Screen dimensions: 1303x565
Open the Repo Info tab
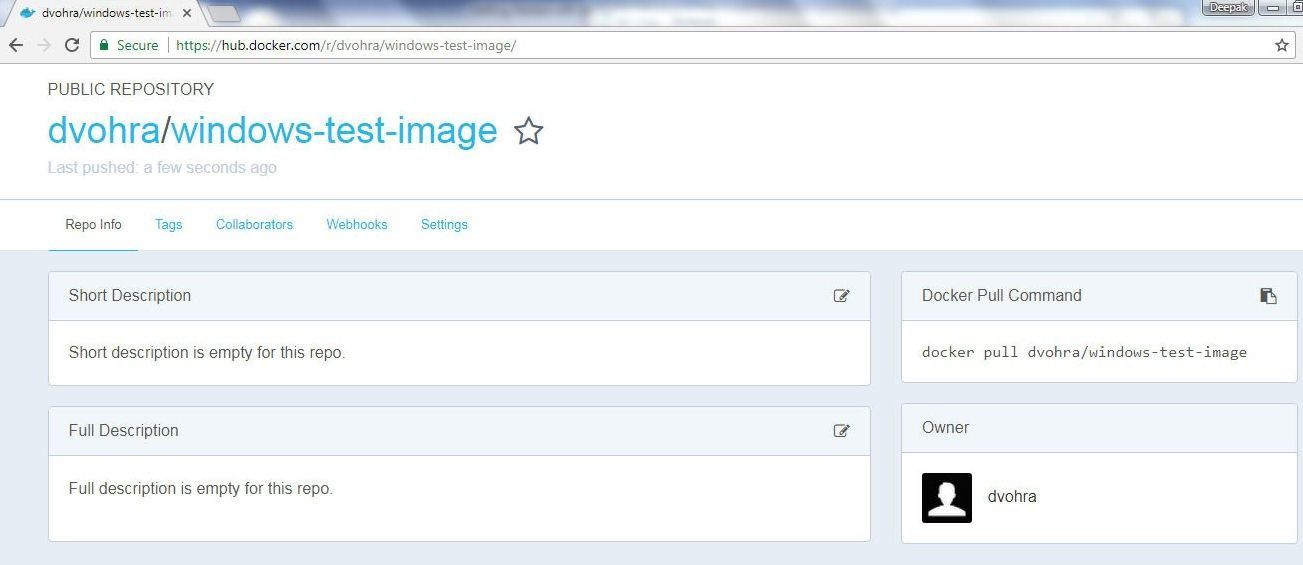tap(94, 224)
